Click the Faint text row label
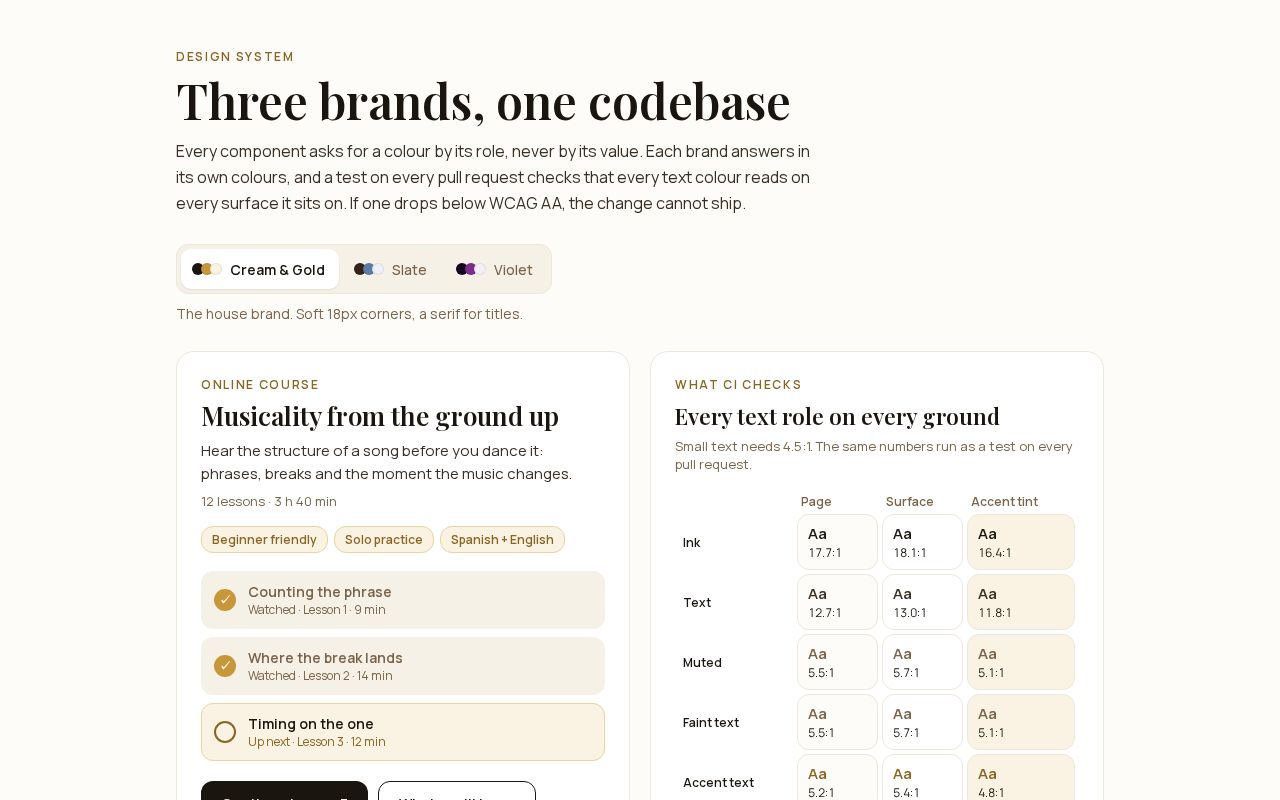 (711, 722)
